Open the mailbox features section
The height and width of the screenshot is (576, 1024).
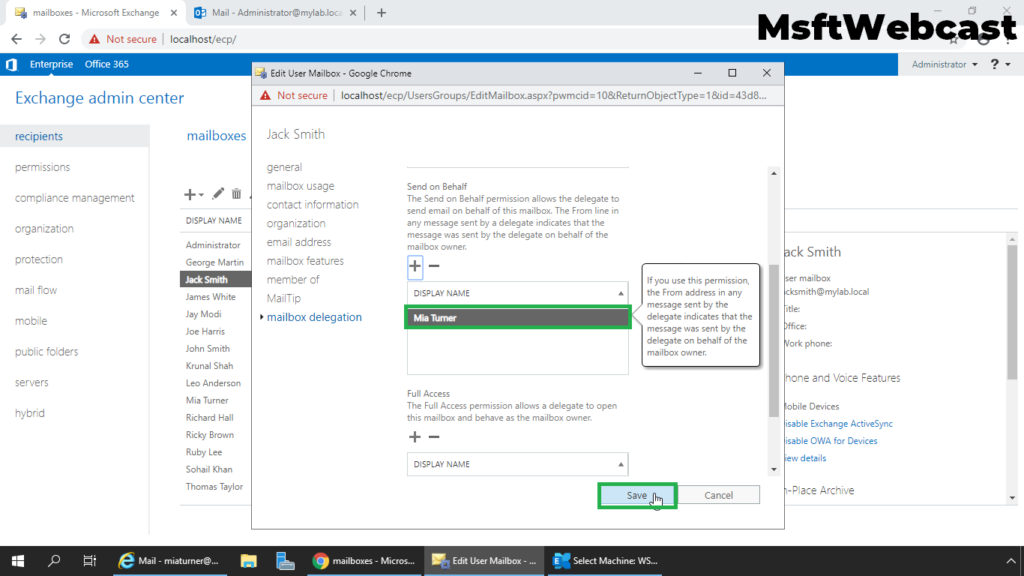(x=305, y=261)
